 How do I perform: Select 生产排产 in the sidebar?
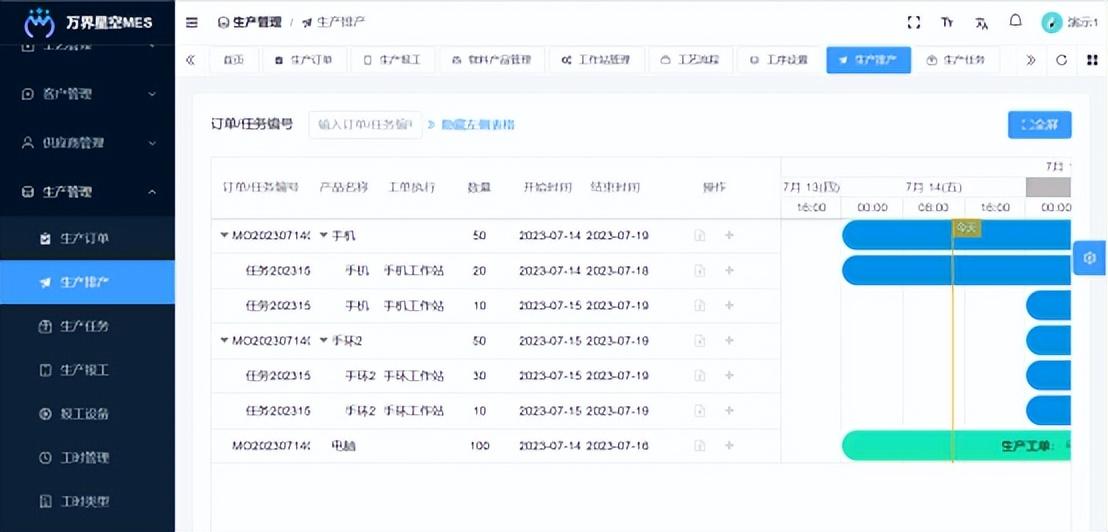(x=87, y=282)
